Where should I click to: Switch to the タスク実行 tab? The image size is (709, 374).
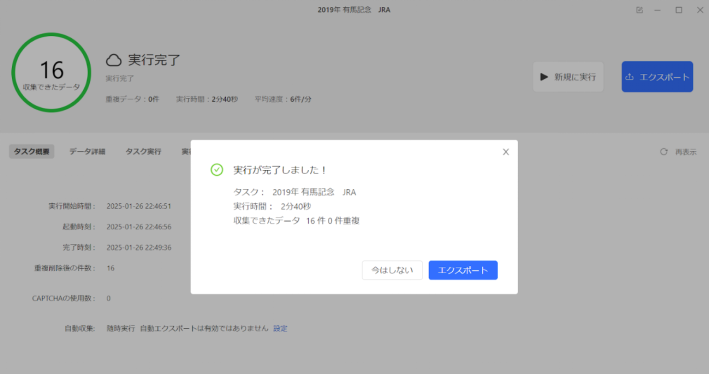point(143,151)
